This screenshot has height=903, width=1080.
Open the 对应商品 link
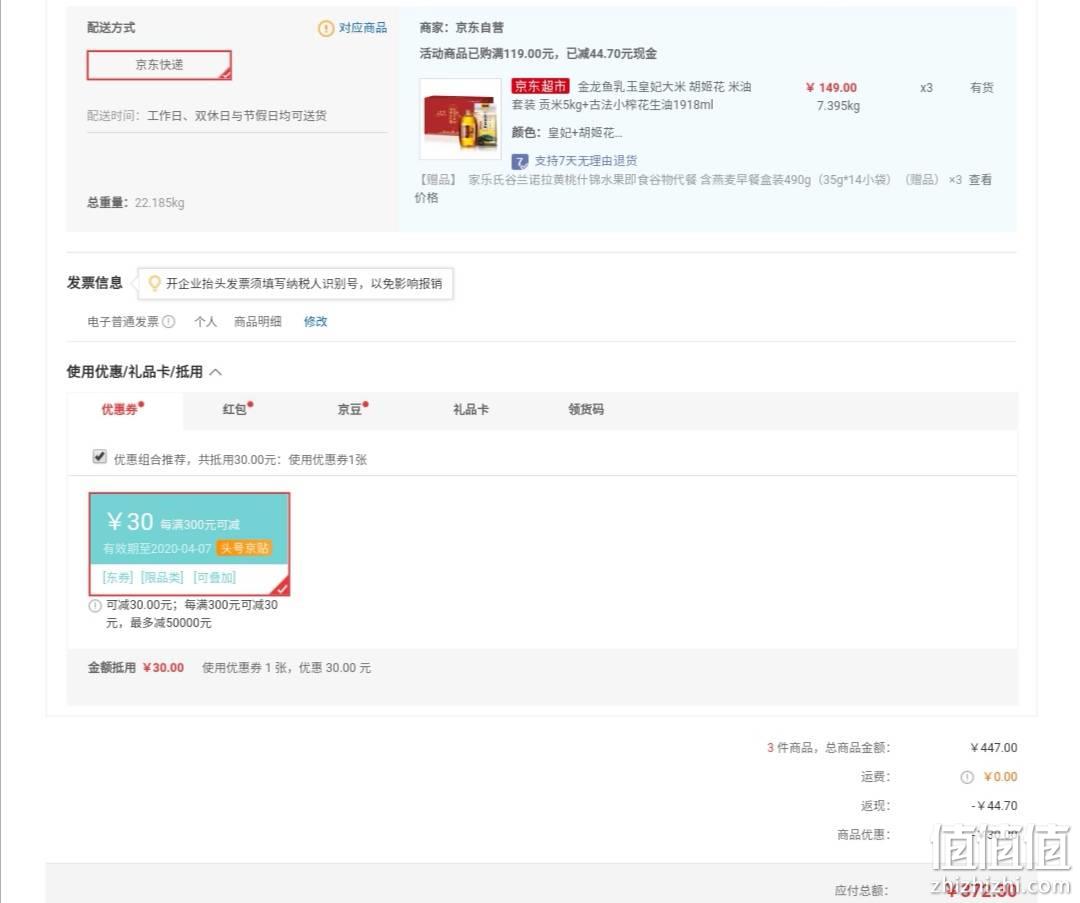pyautogui.click(x=362, y=28)
